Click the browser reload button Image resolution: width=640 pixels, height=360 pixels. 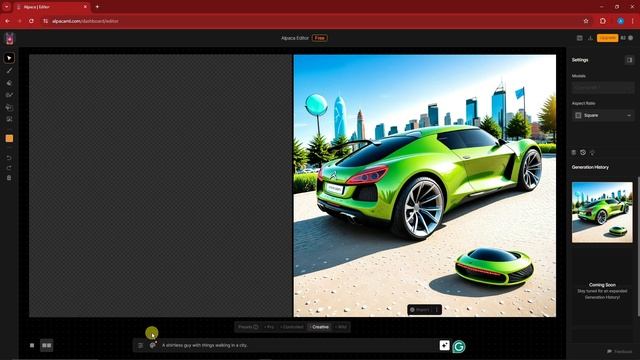tap(31, 21)
